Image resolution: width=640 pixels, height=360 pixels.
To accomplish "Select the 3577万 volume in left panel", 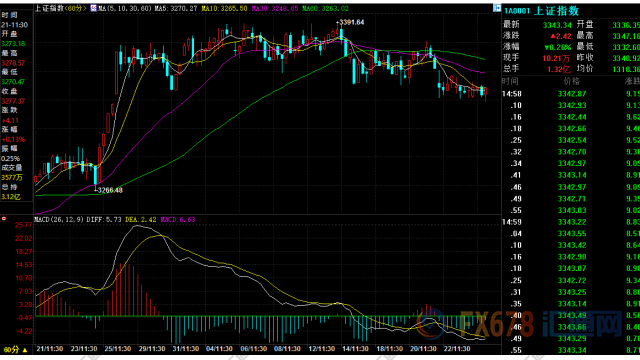I will tap(12, 178).
